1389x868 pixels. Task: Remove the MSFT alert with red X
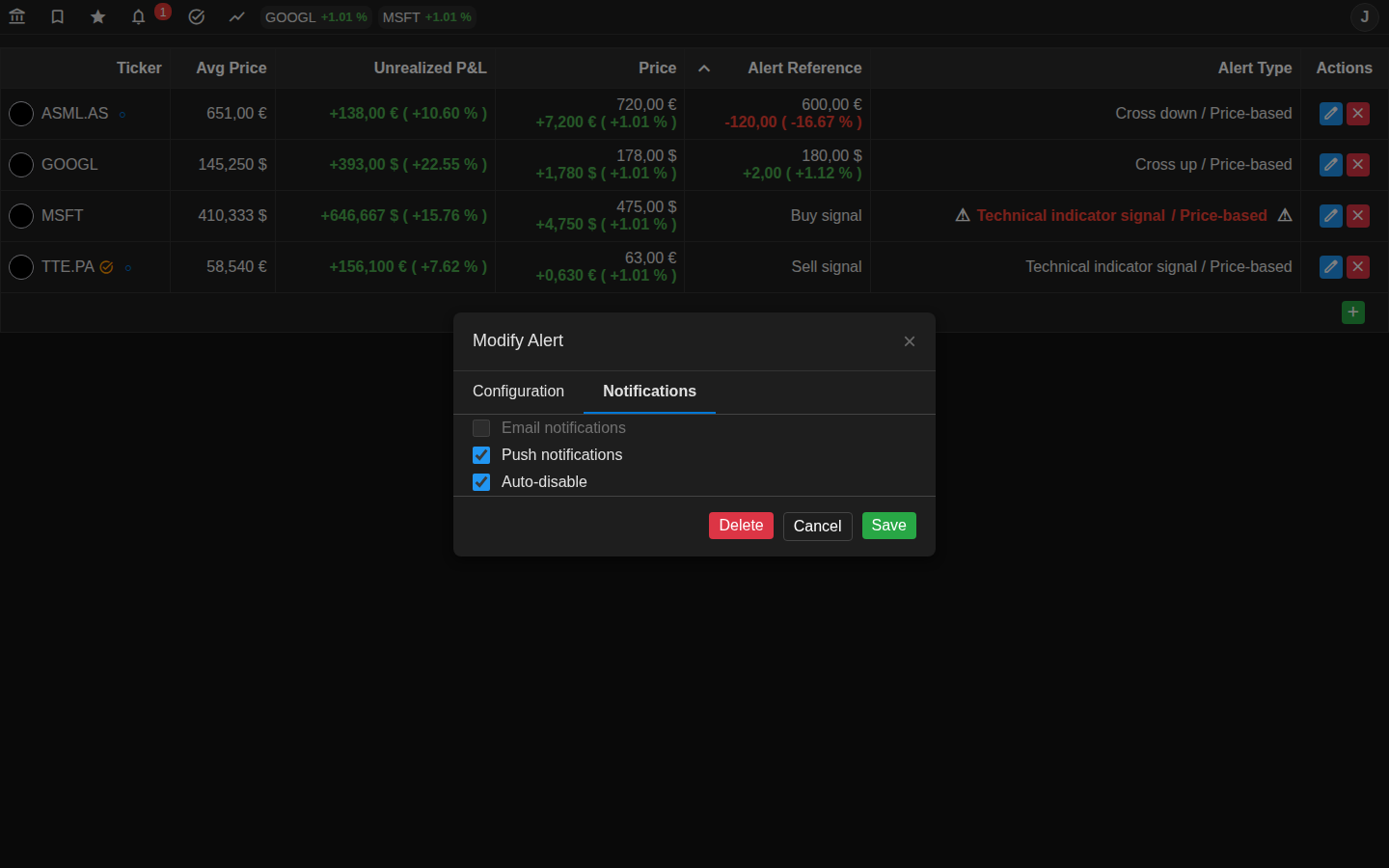tap(1358, 216)
